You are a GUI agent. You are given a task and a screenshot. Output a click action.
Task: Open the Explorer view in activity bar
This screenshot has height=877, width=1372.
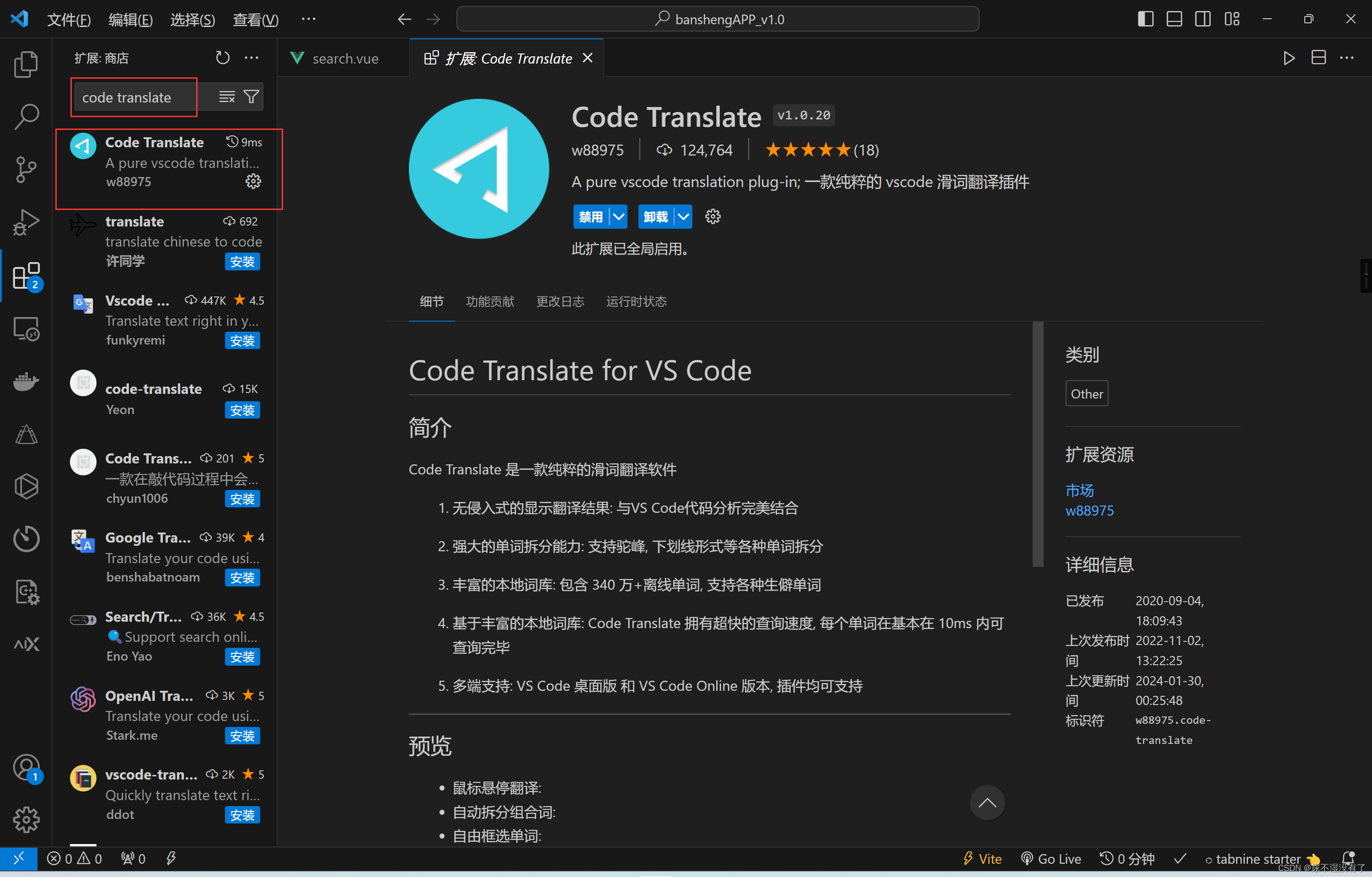pyautogui.click(x=26, y=64)
